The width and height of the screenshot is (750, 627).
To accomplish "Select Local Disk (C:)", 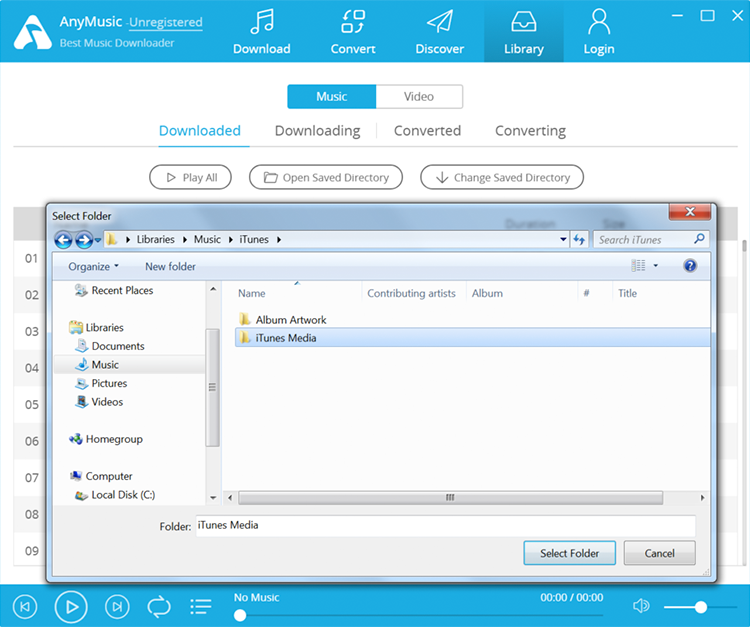I will [x=115, y=495].
